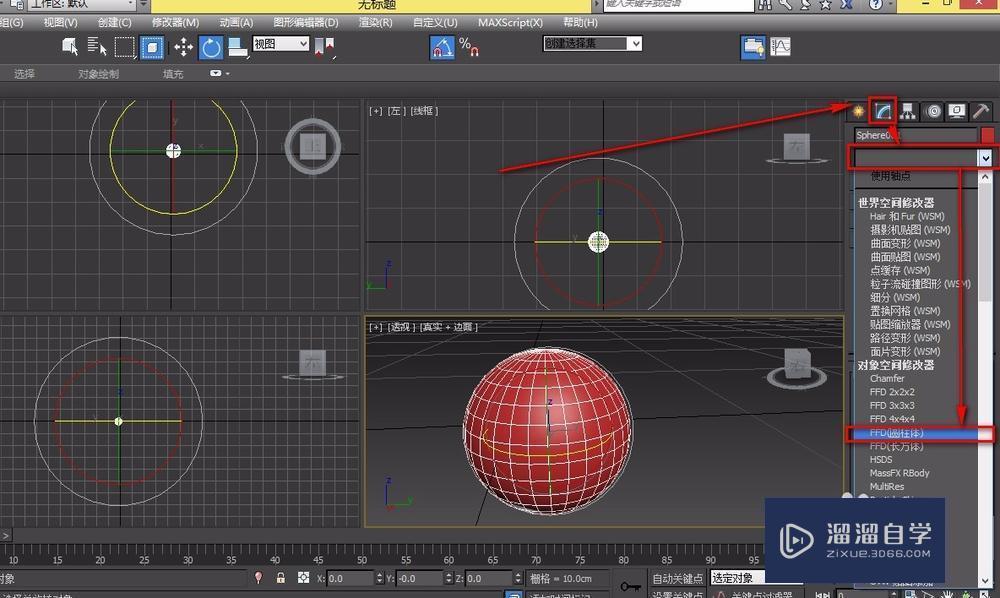
Task: Open the Create panel (star icon)
Action: (857, 111)
